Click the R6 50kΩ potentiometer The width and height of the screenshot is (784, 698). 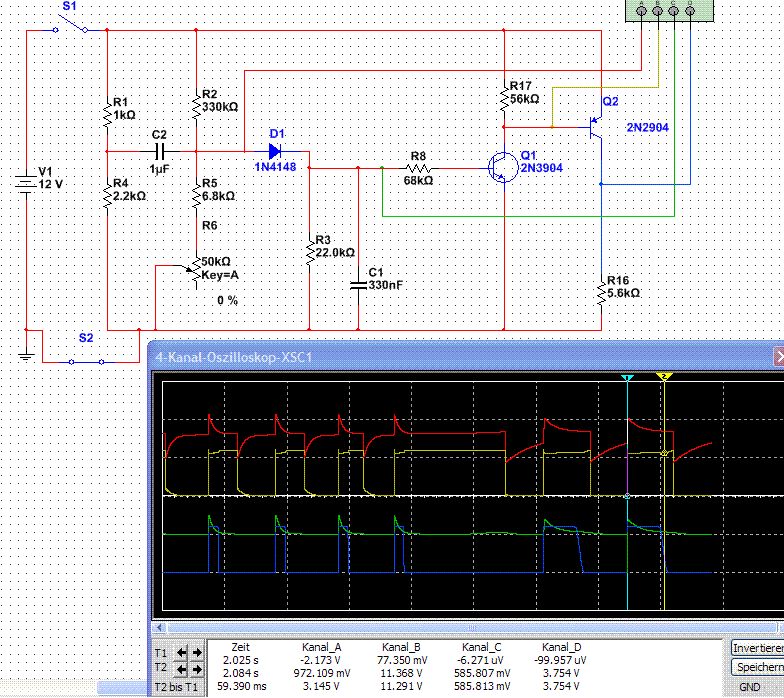point(198,270)
